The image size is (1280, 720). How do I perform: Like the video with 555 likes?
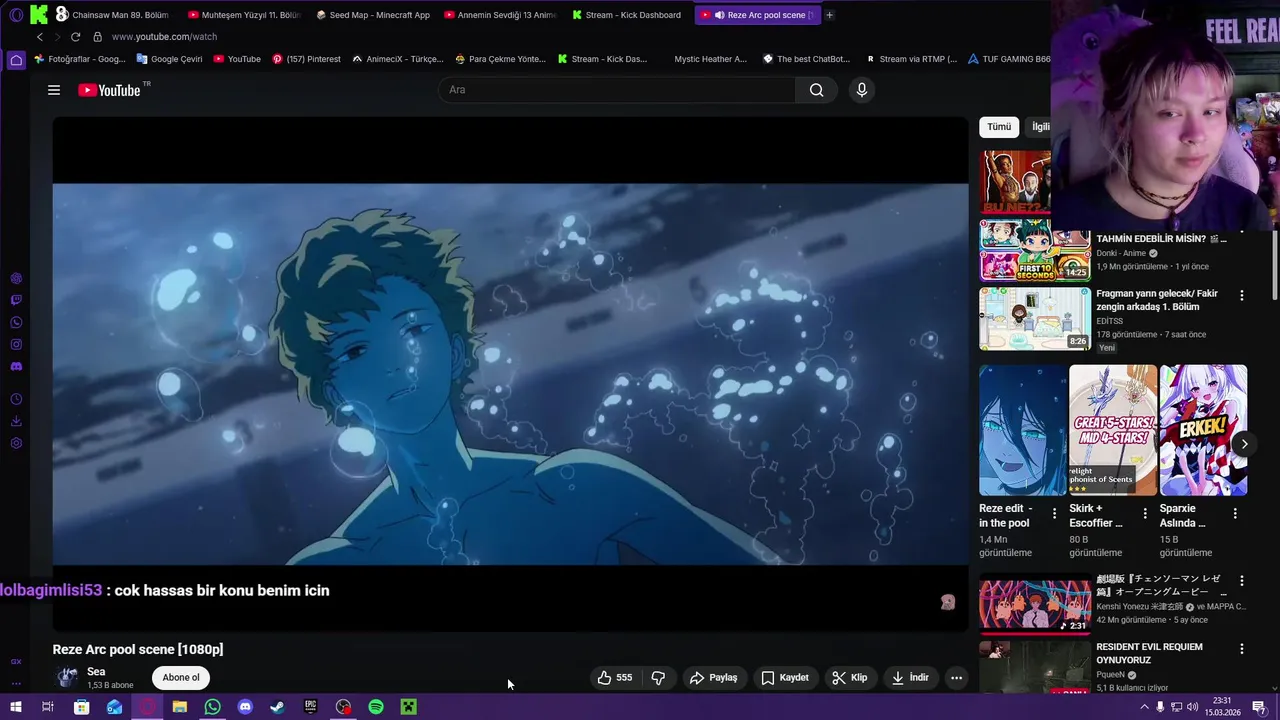point(615,678)
